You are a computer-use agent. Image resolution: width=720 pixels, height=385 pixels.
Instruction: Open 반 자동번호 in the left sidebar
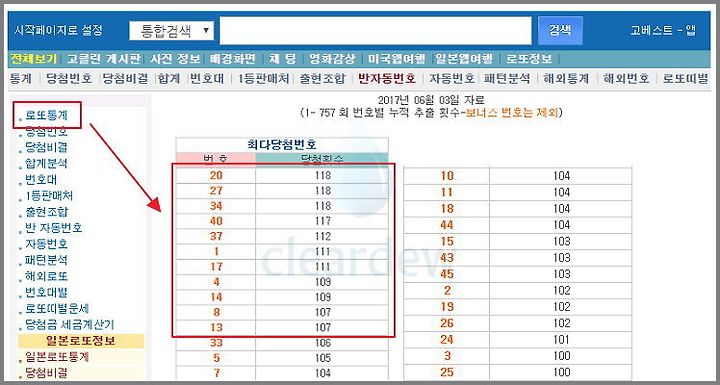click(54, 228)
